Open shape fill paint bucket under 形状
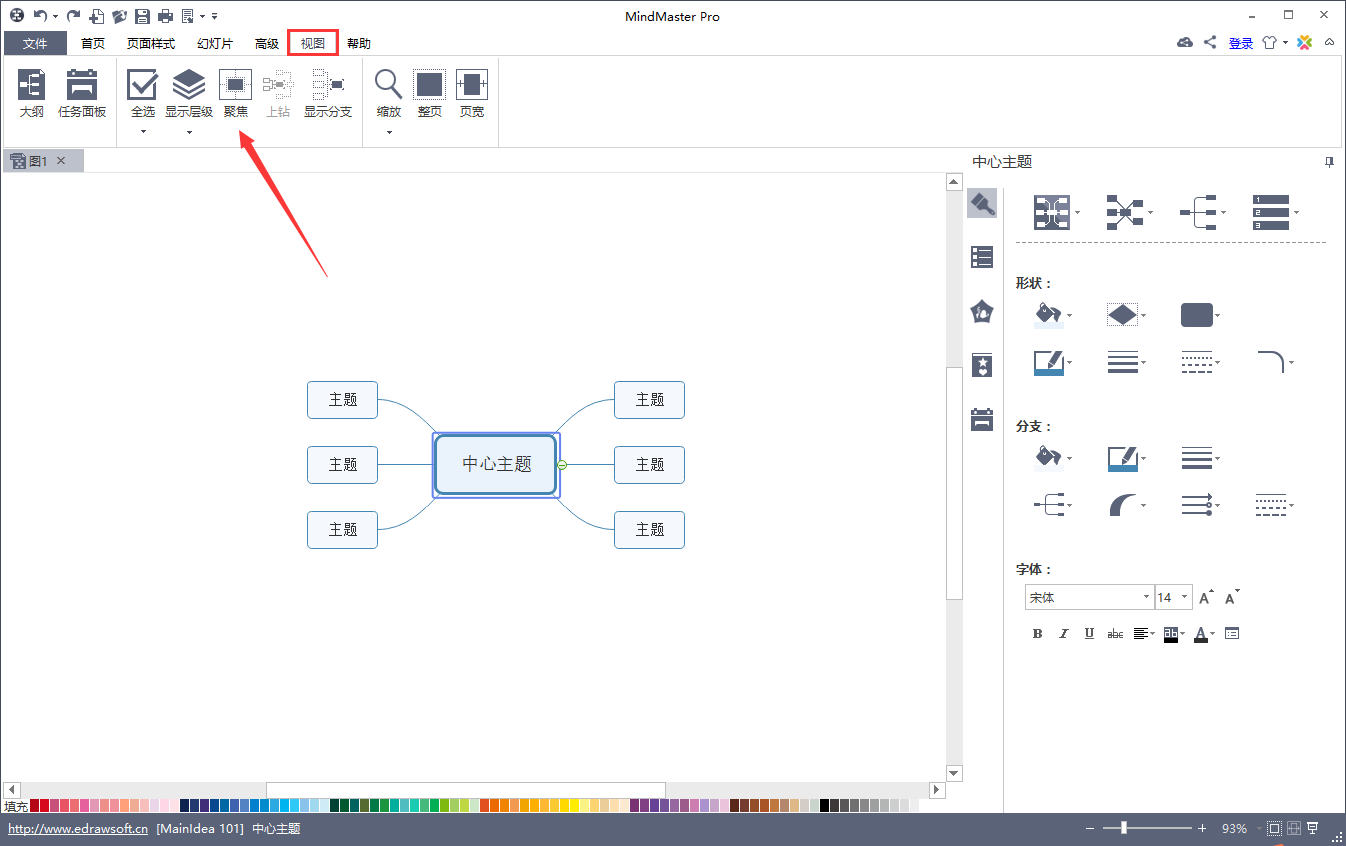This screenshot has width=1346, height=846. click(x=1053, y=315)
